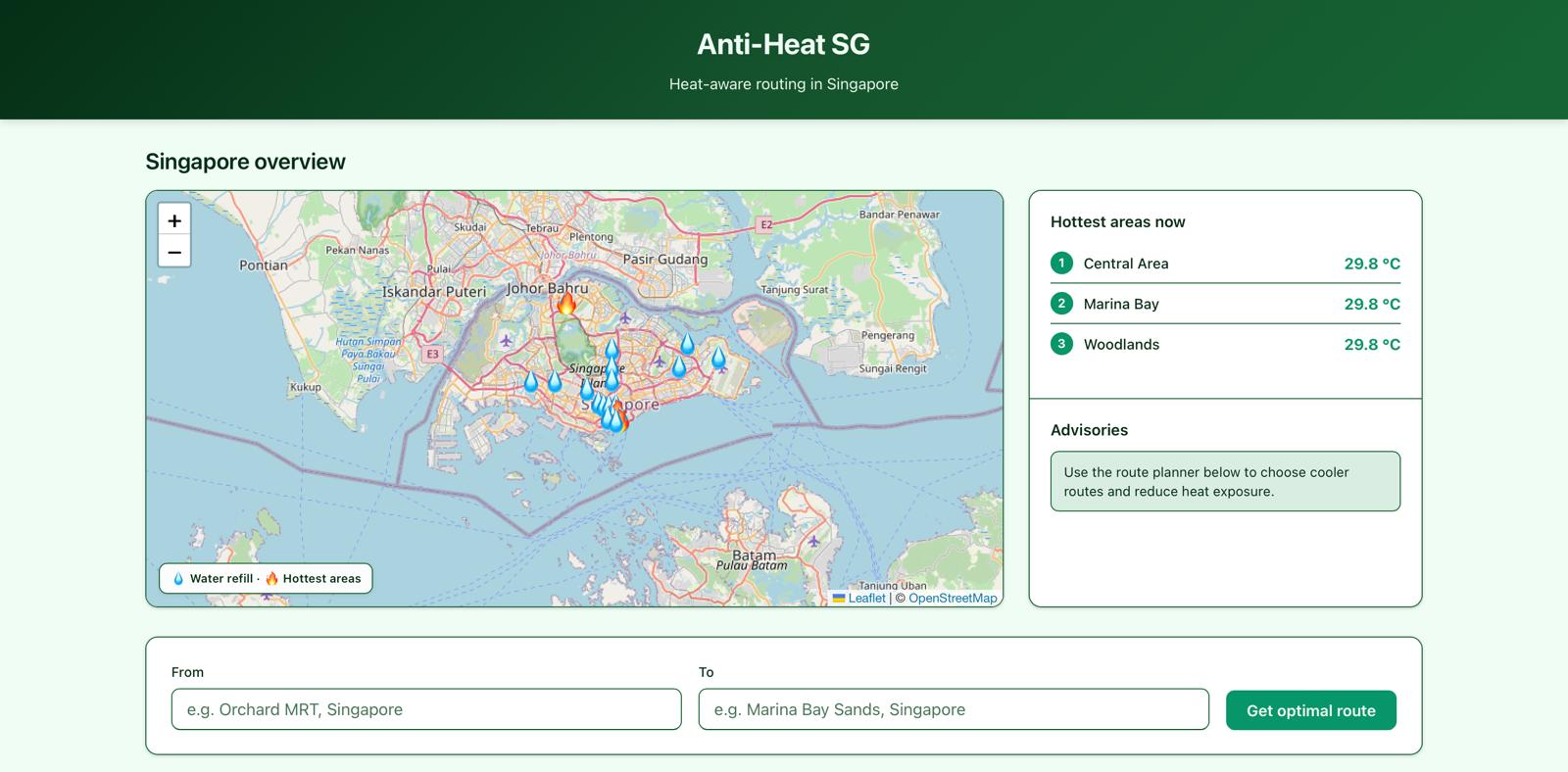The width and height of the screenshot is (1568, 772).
Task: Click the Advisories heading
Action: [1089, 430]
